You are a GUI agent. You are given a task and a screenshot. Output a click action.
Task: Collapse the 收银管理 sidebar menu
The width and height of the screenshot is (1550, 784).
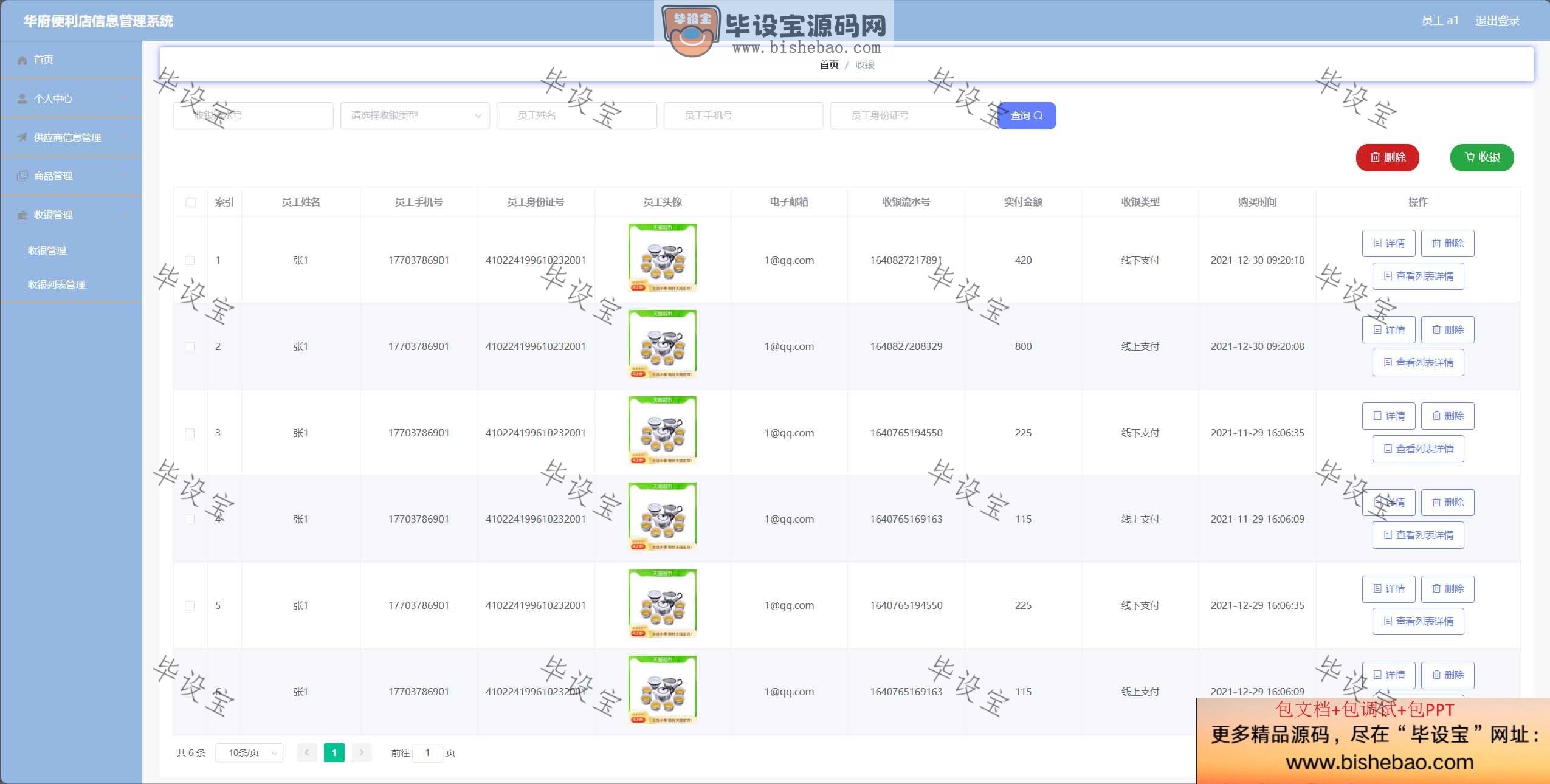pos(71,215)
